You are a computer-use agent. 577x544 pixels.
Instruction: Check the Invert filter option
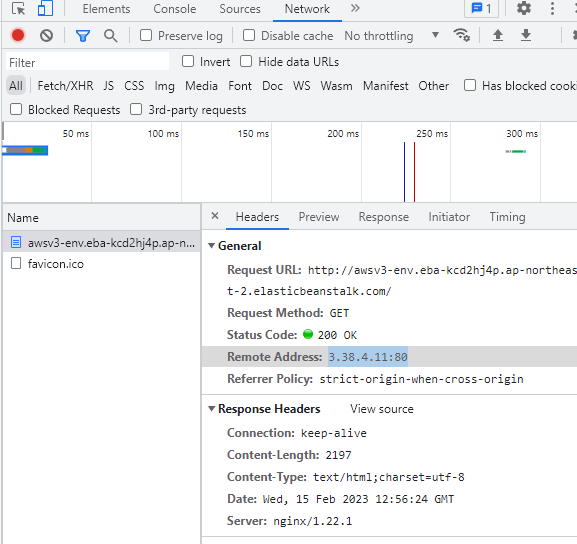click(188, 61)
